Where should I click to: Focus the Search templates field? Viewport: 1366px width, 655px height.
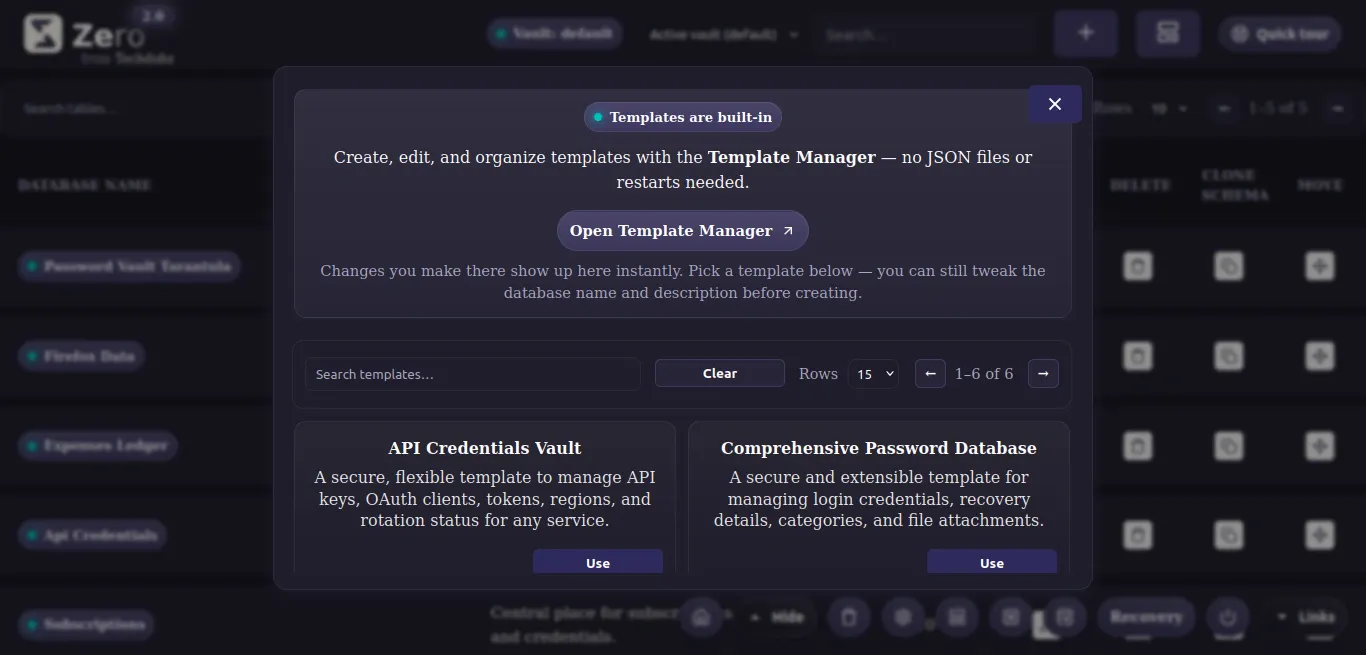(472, 374)
